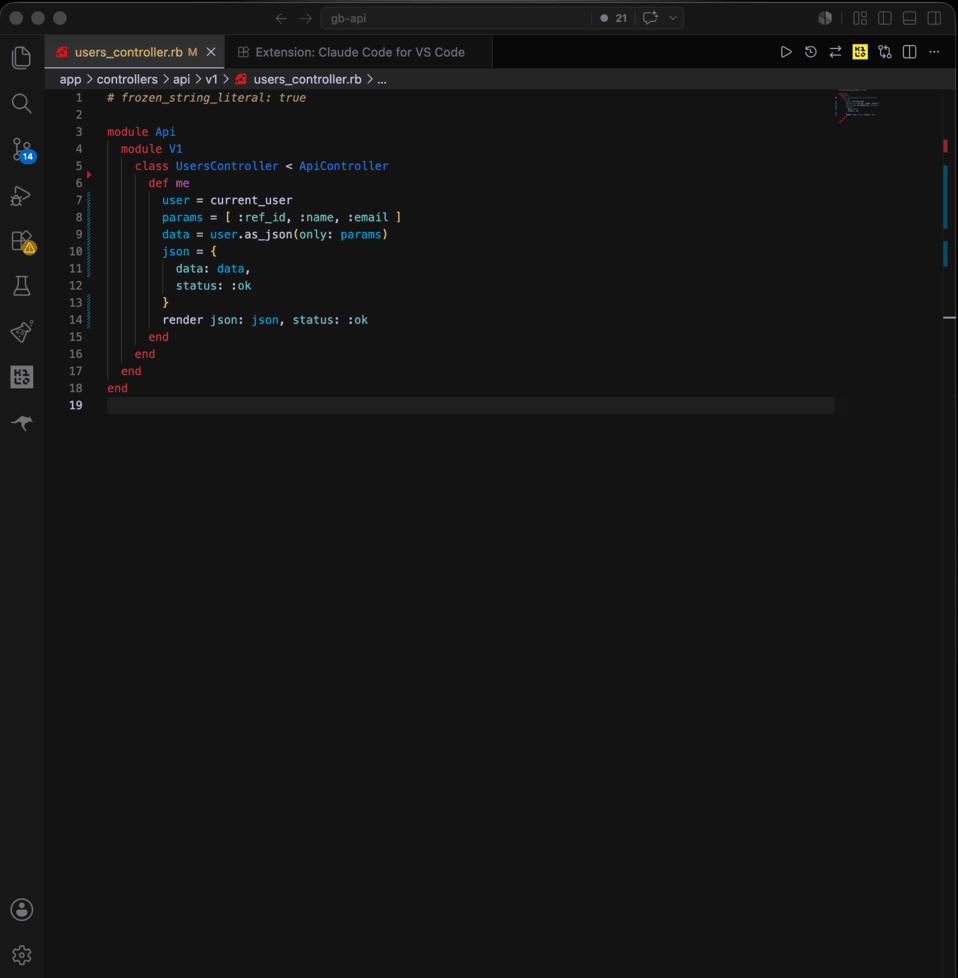The width and height of the screenshot is (958, 978).
Task: Switch to users_controller.rb tab
Action: pos(128,52)
